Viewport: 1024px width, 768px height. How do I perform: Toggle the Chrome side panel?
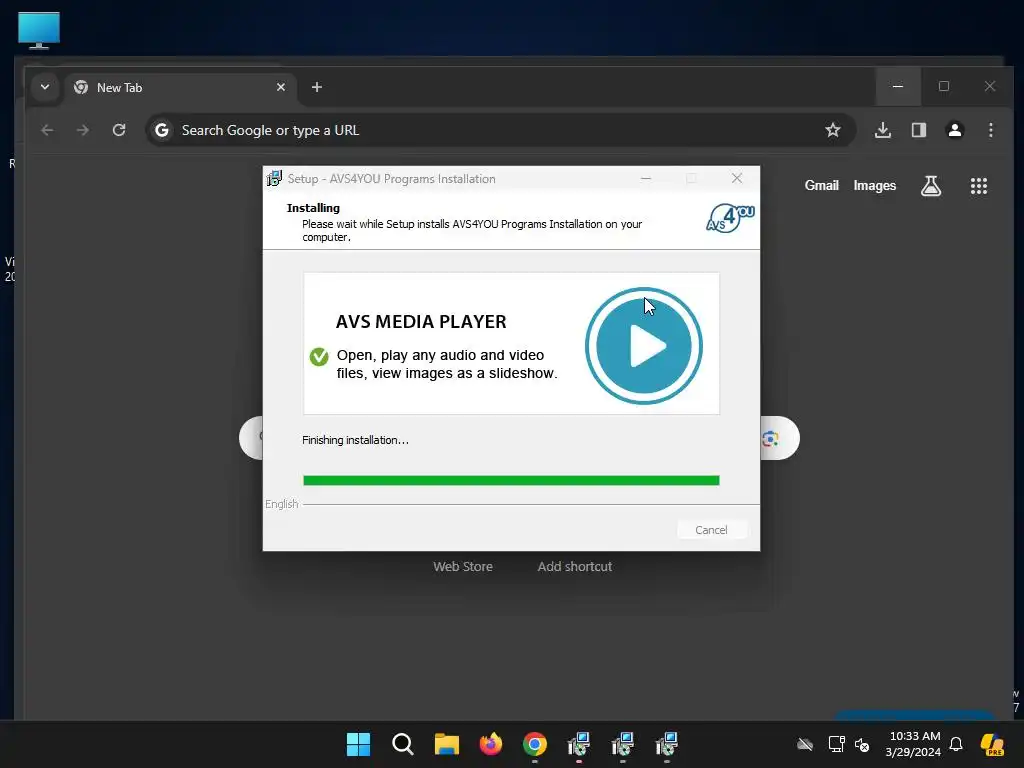[x=919, y=130]
